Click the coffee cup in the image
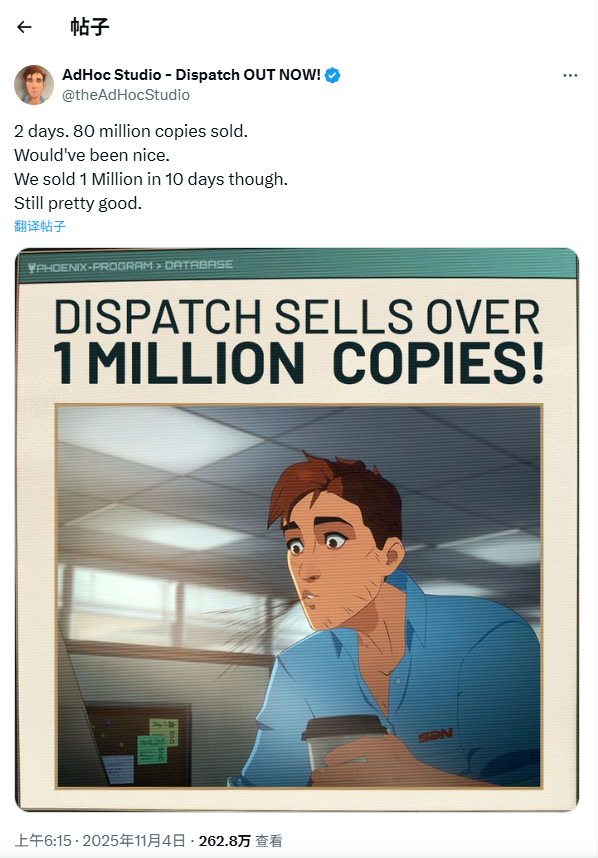The width and height of the screenshot is (598, 858). [x=336, y=743]
